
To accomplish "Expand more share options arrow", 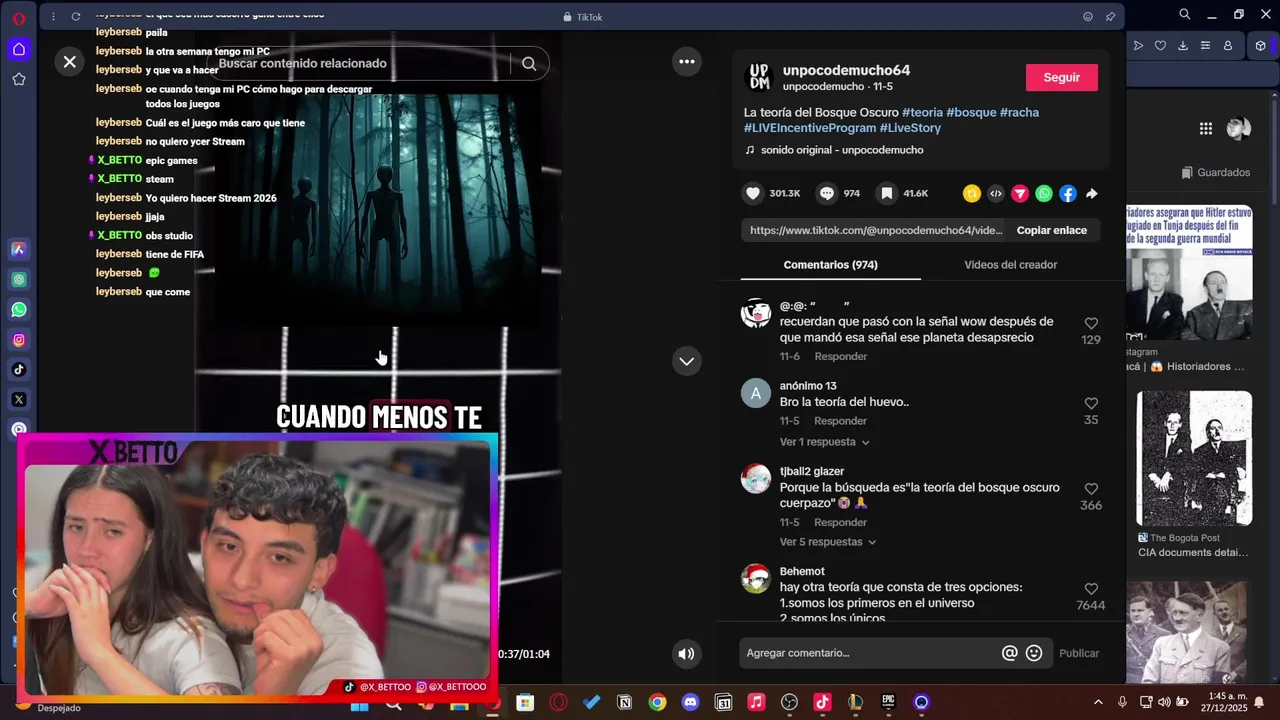I will pyautogui.click(x=1092, y=194).
